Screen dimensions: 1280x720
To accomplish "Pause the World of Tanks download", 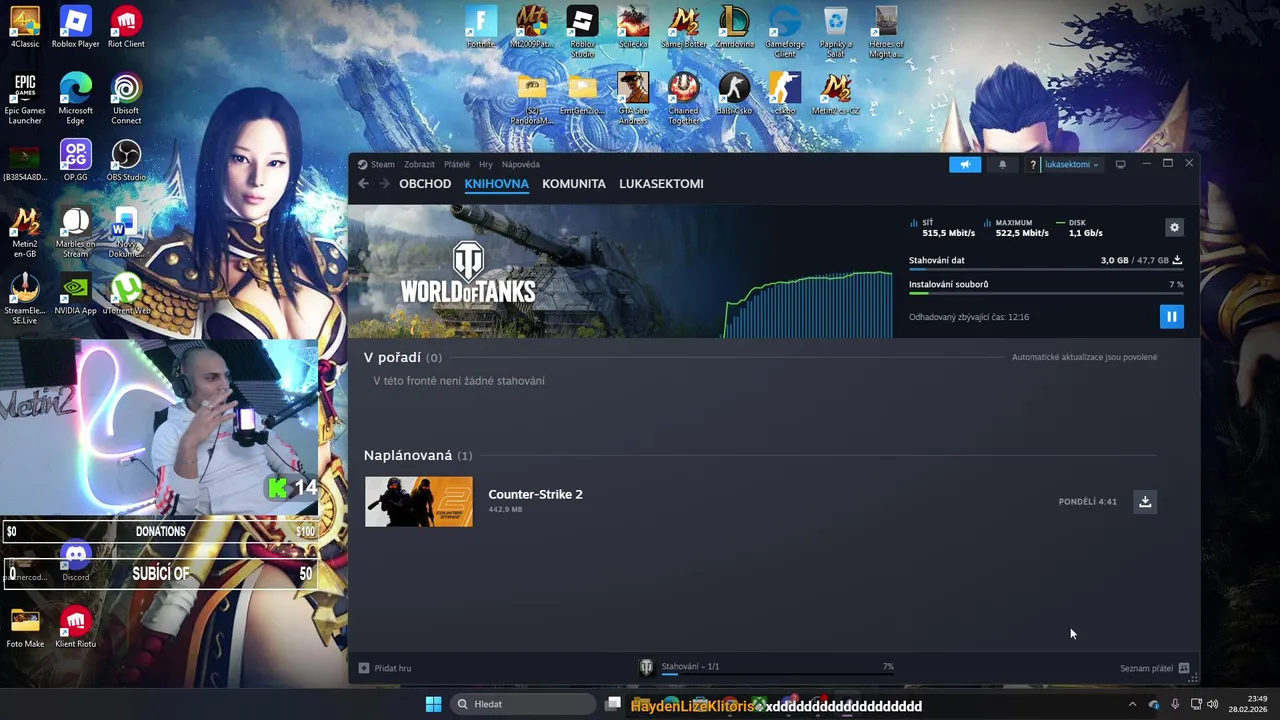I will [1171, 316].
